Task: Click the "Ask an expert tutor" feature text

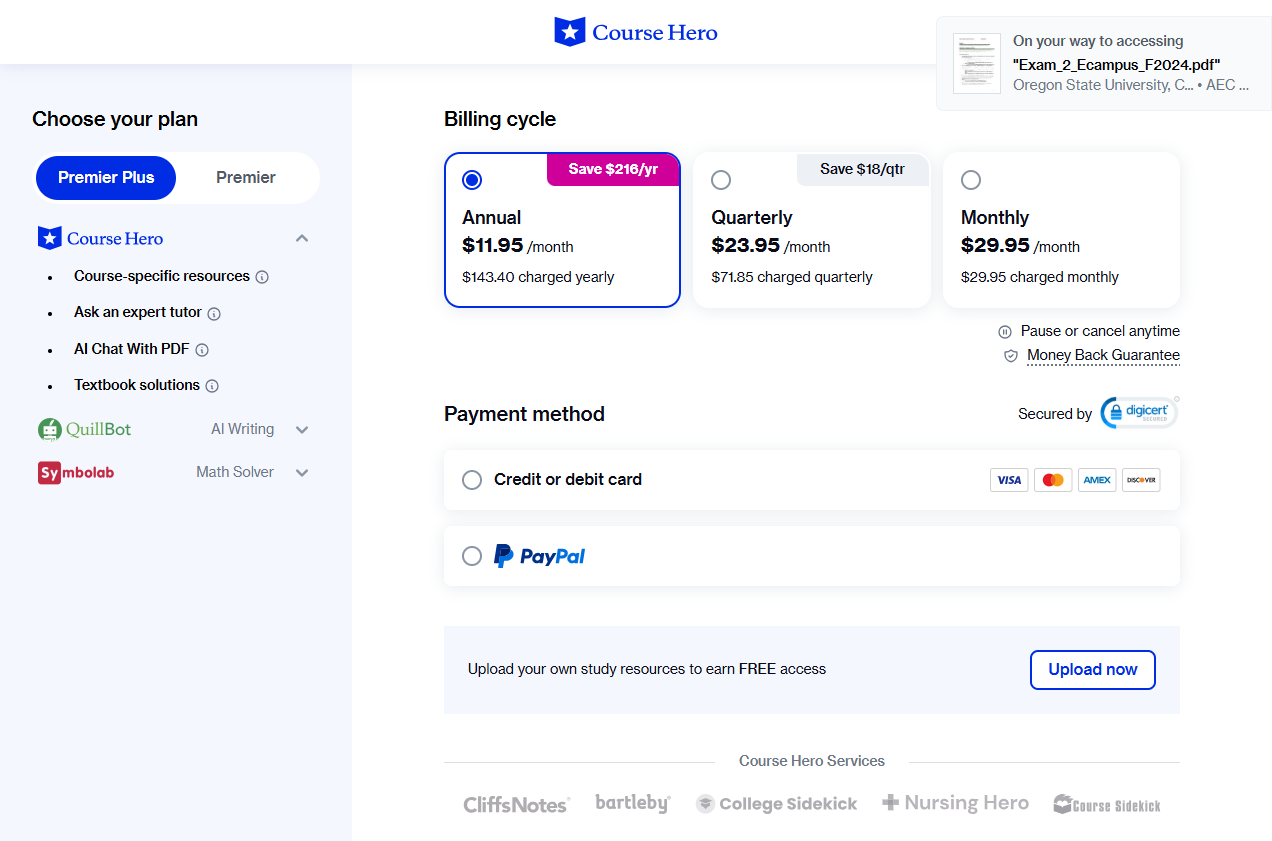Action: coord(138,312)
